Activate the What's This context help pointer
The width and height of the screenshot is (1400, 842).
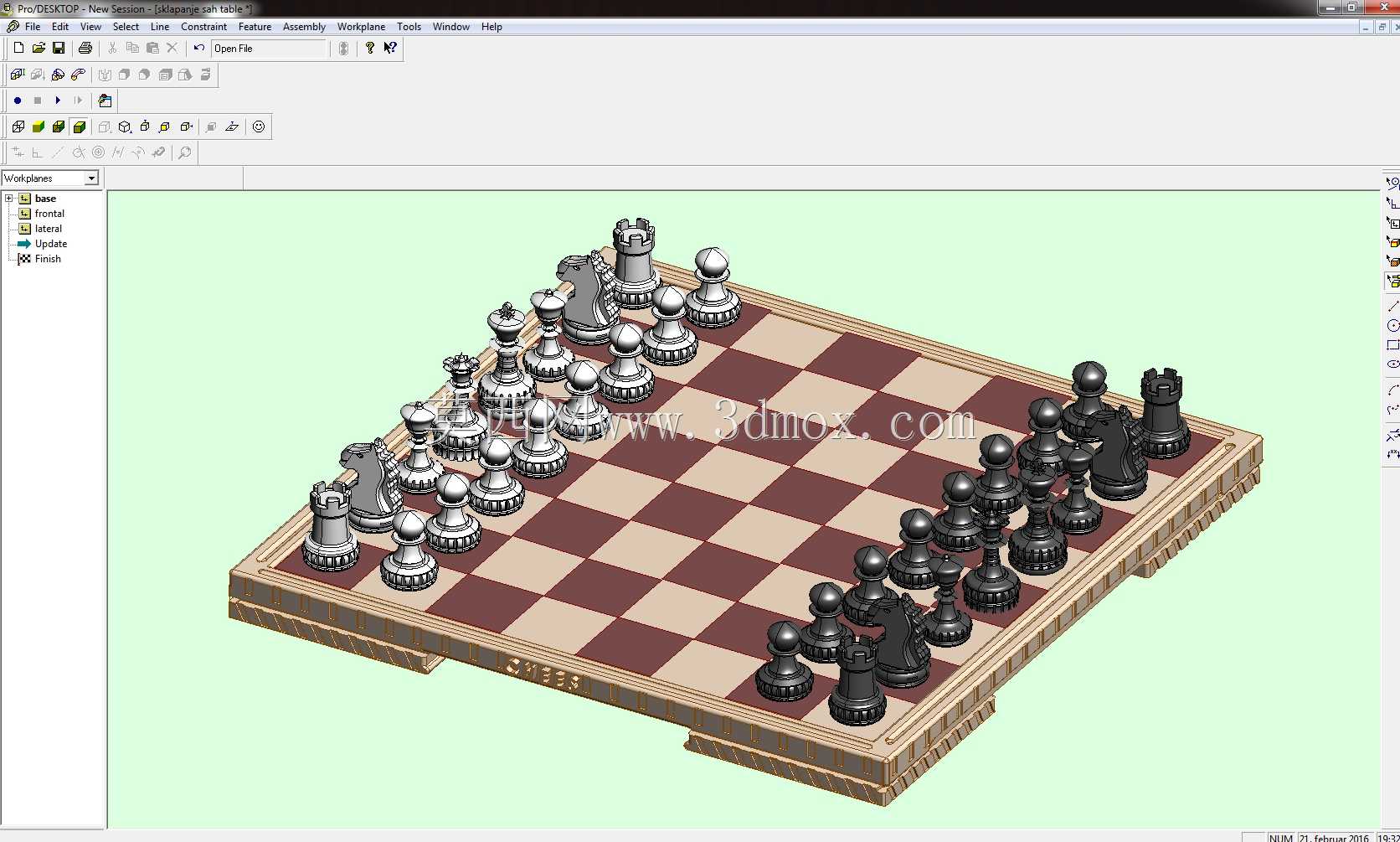(x=390, y=48)
